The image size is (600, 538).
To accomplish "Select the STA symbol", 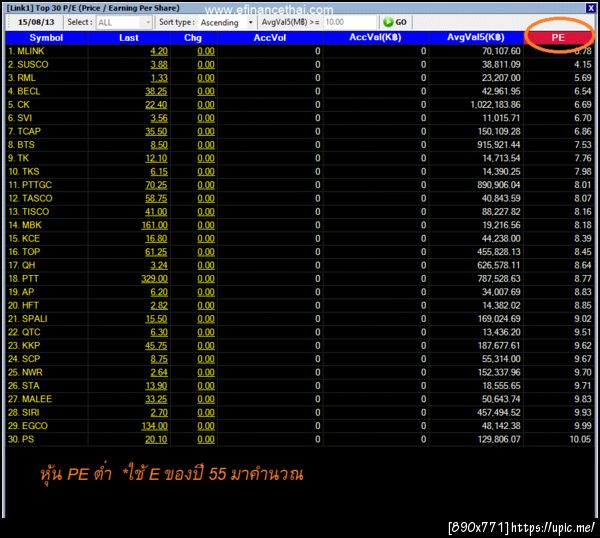I will pyautogui.click(x=31, y=386).
